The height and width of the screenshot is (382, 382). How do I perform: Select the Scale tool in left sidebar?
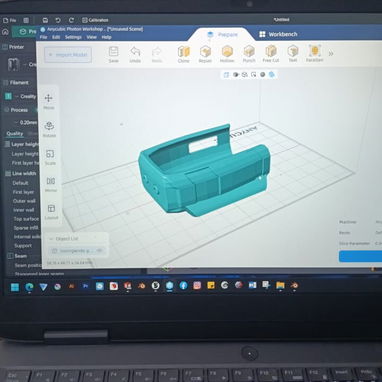(x=50, y=157)
